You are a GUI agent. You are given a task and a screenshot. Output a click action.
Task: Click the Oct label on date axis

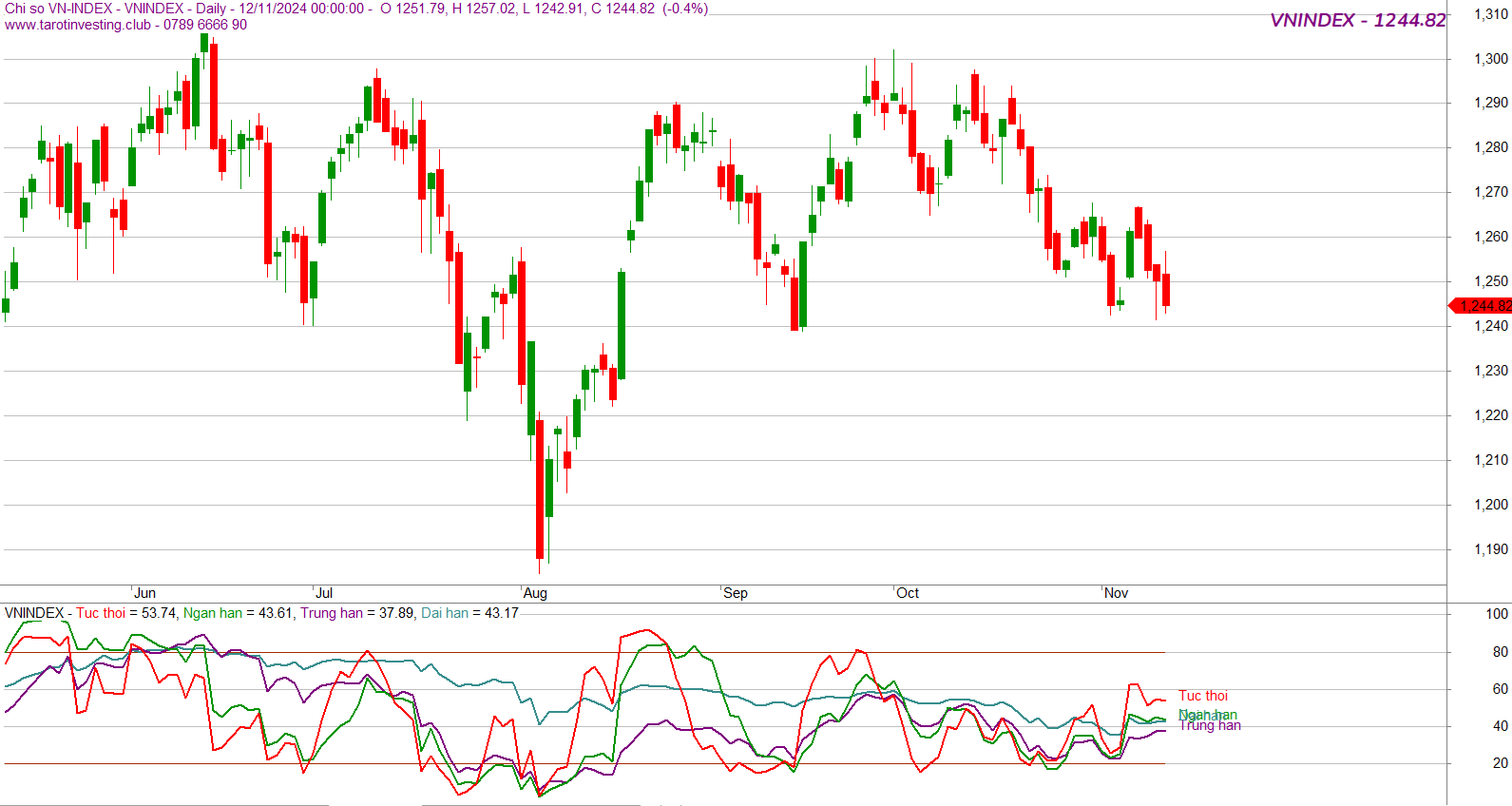point(908,593)
